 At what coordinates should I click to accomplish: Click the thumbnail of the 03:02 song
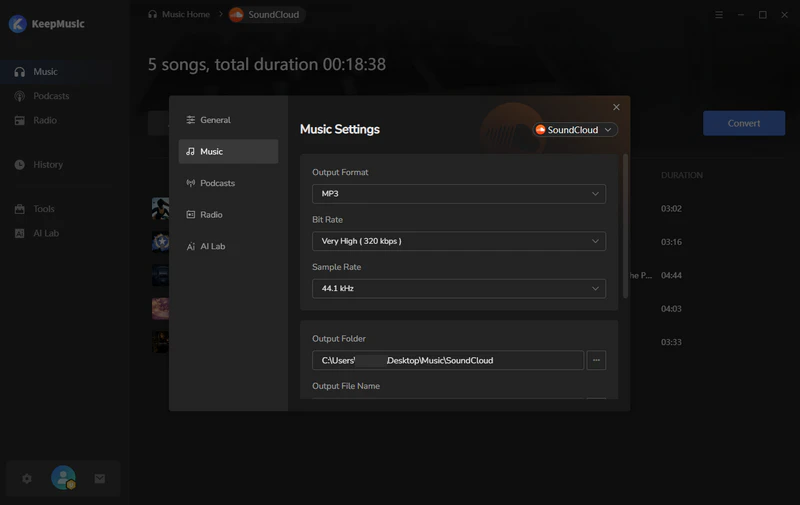click(160, 209)
